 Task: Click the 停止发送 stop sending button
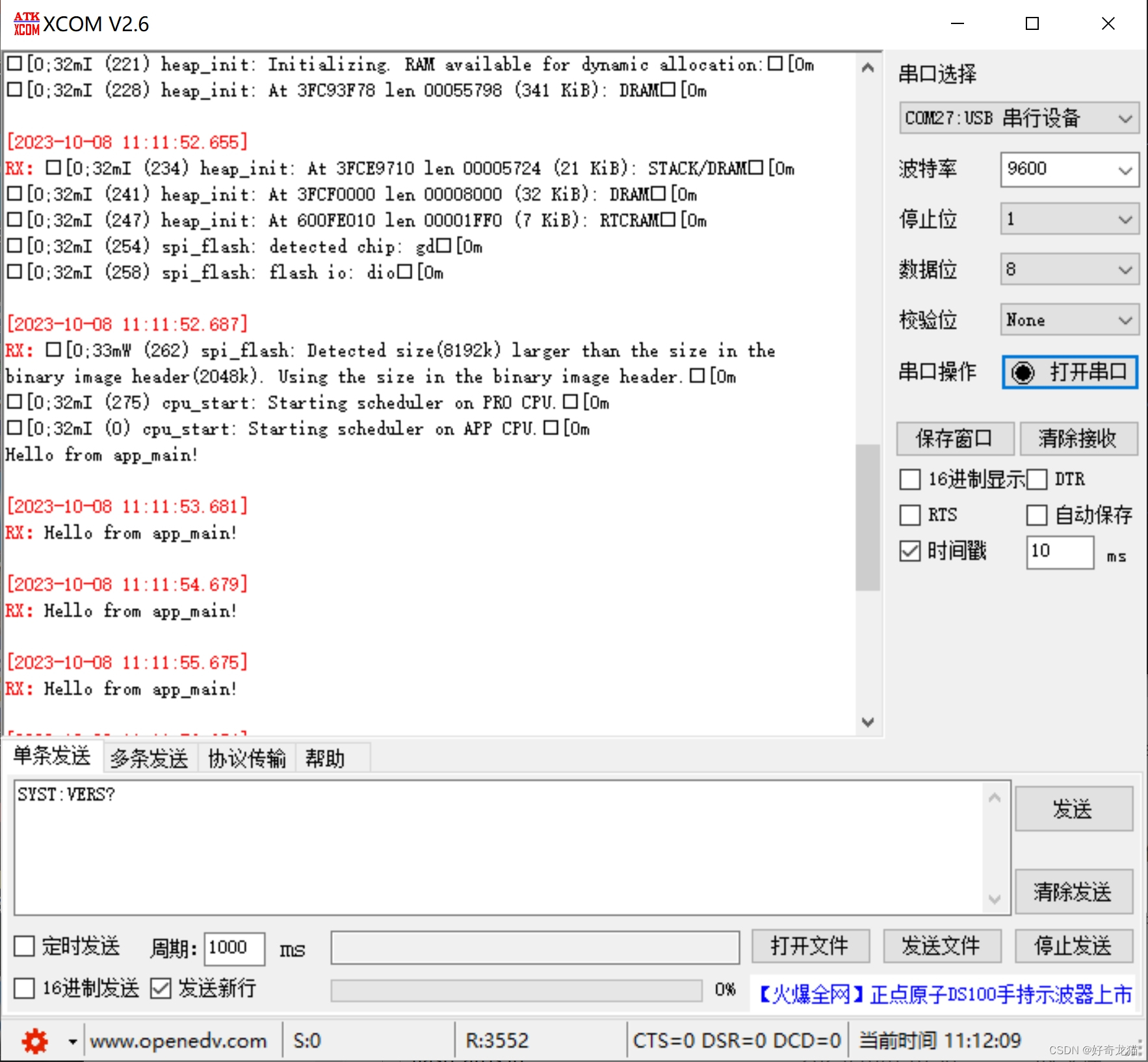coord(1073,946)
